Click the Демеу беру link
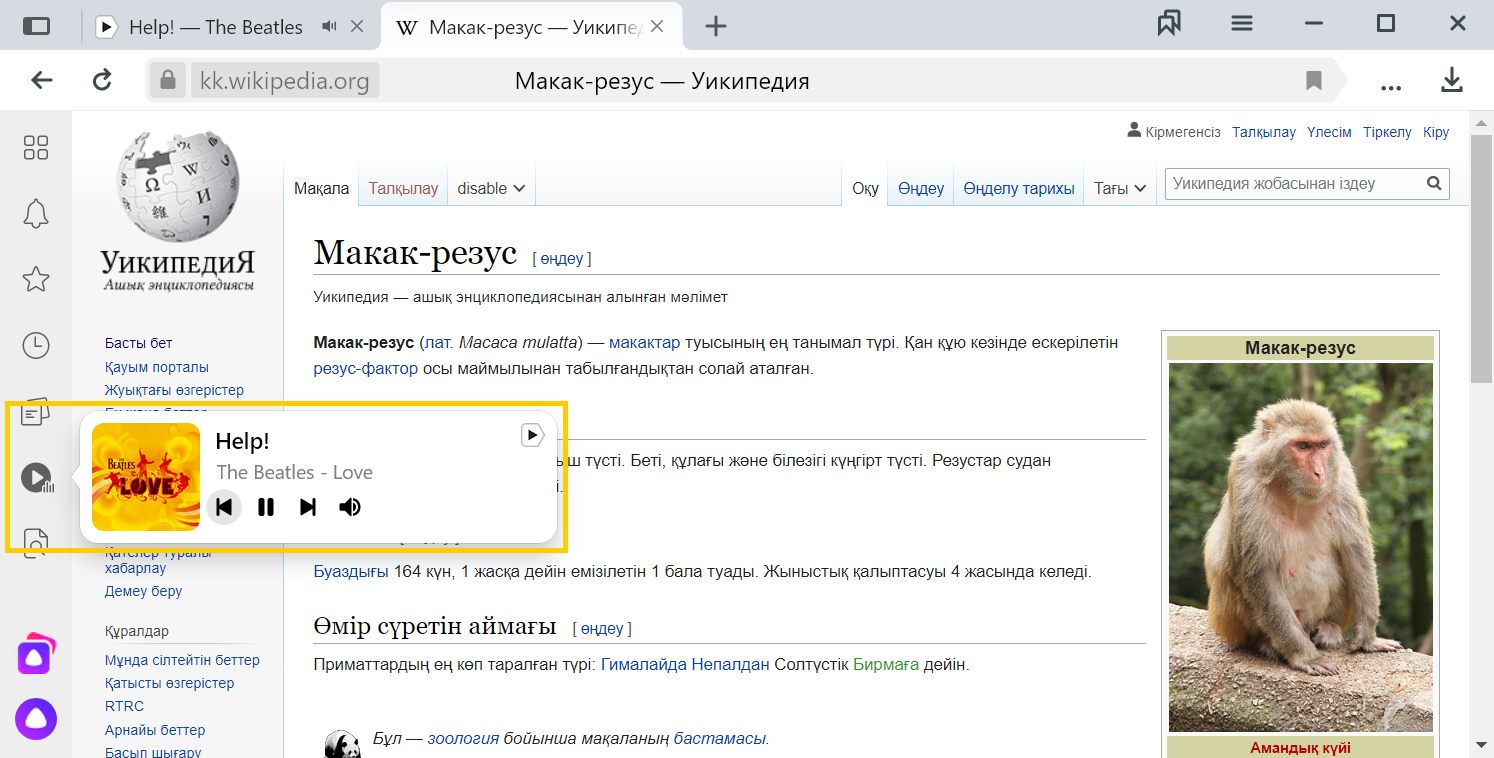This screenshot has width=1494, height=758. [x=144, y=591]
